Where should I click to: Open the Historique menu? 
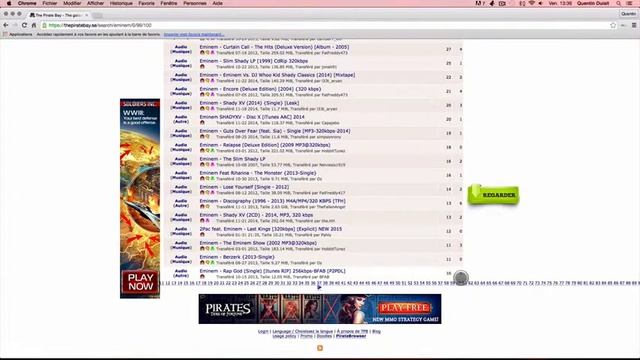tap(121, 3)
